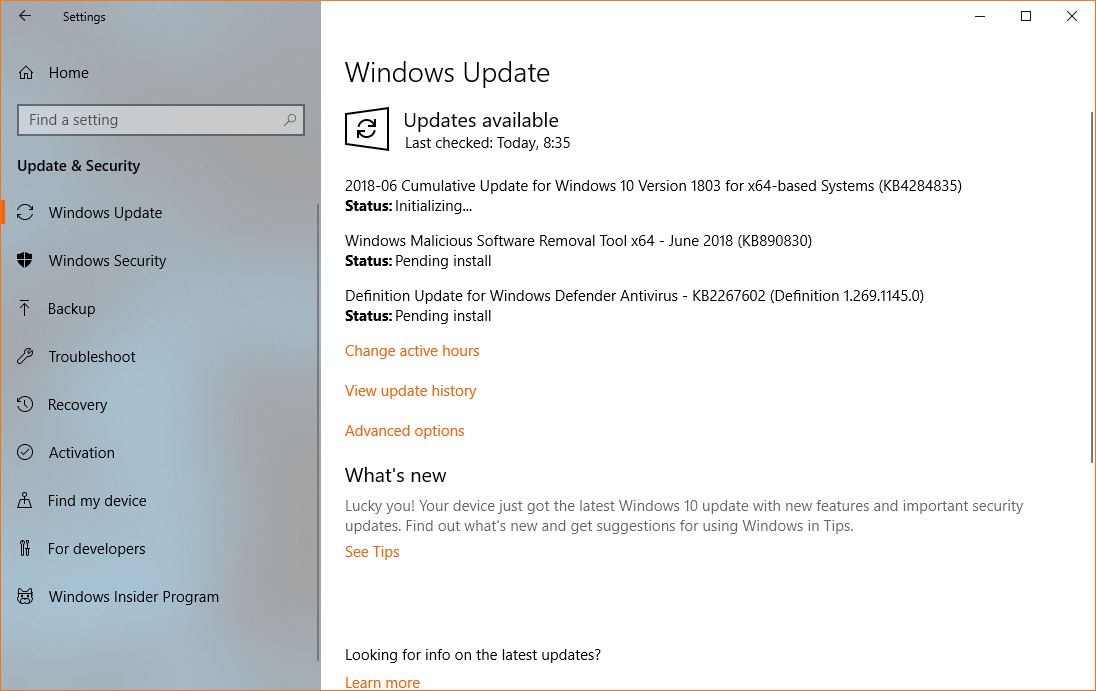The width and height of the screenshot is (1096, 691).
Task: Open Windows Insider Program settings
Action: (134, 597)
